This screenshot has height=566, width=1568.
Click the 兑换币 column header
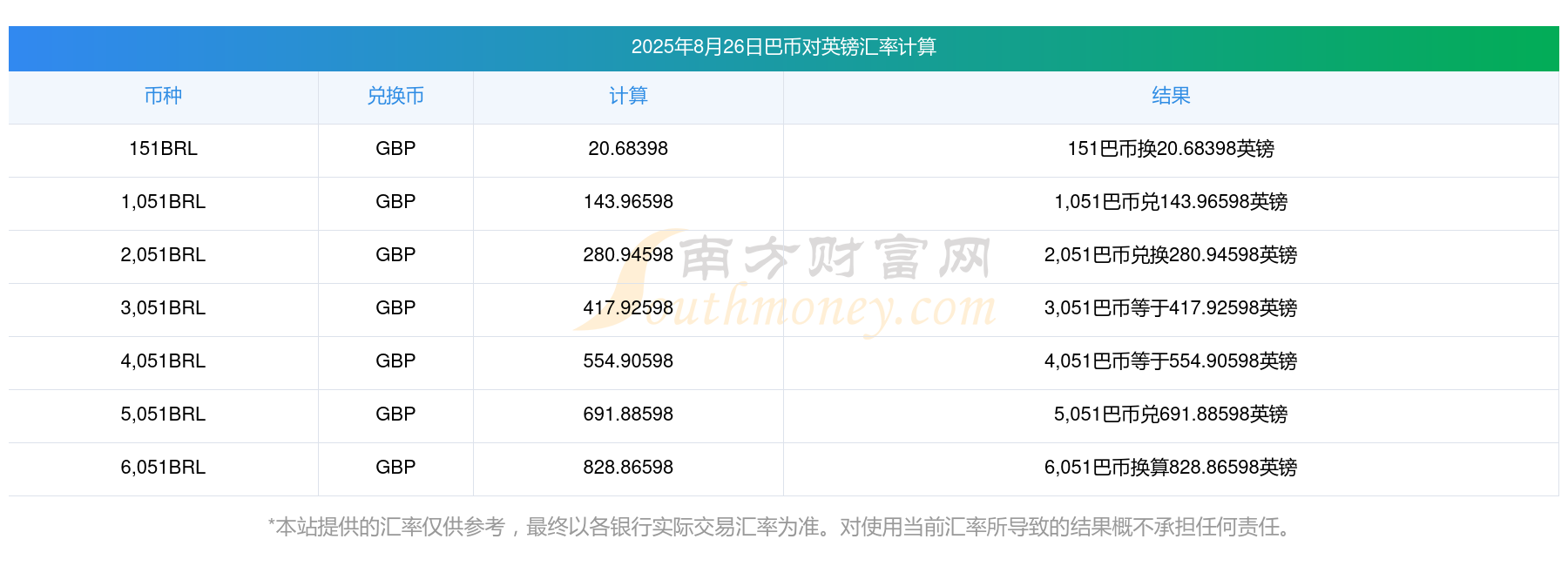tap(395, 96)
